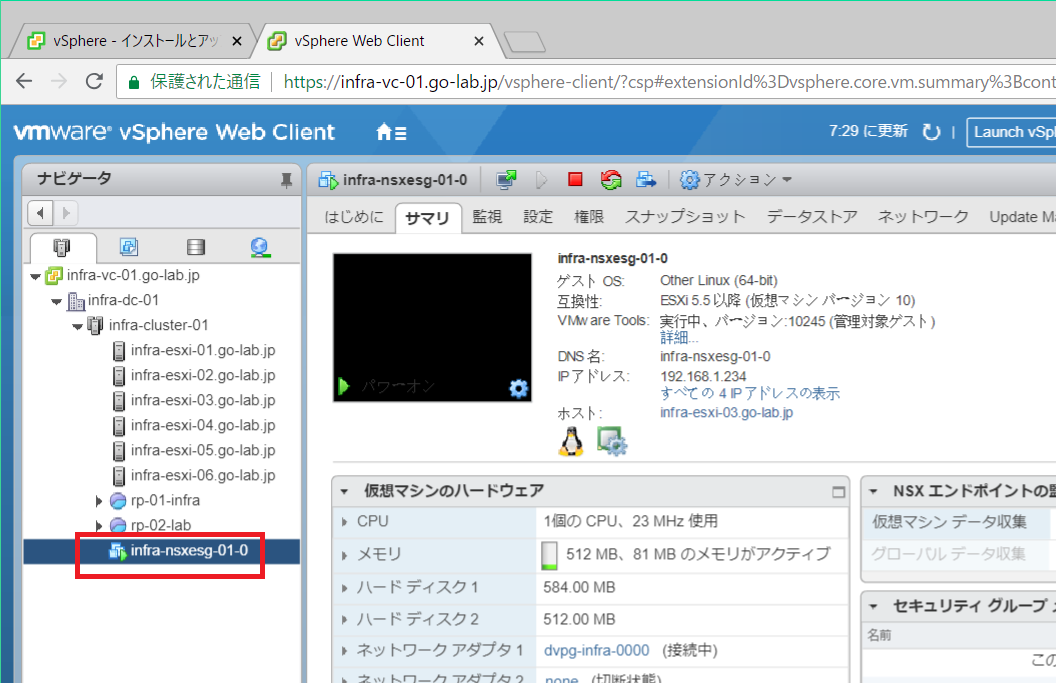Click the browser address bar URL

667,82
